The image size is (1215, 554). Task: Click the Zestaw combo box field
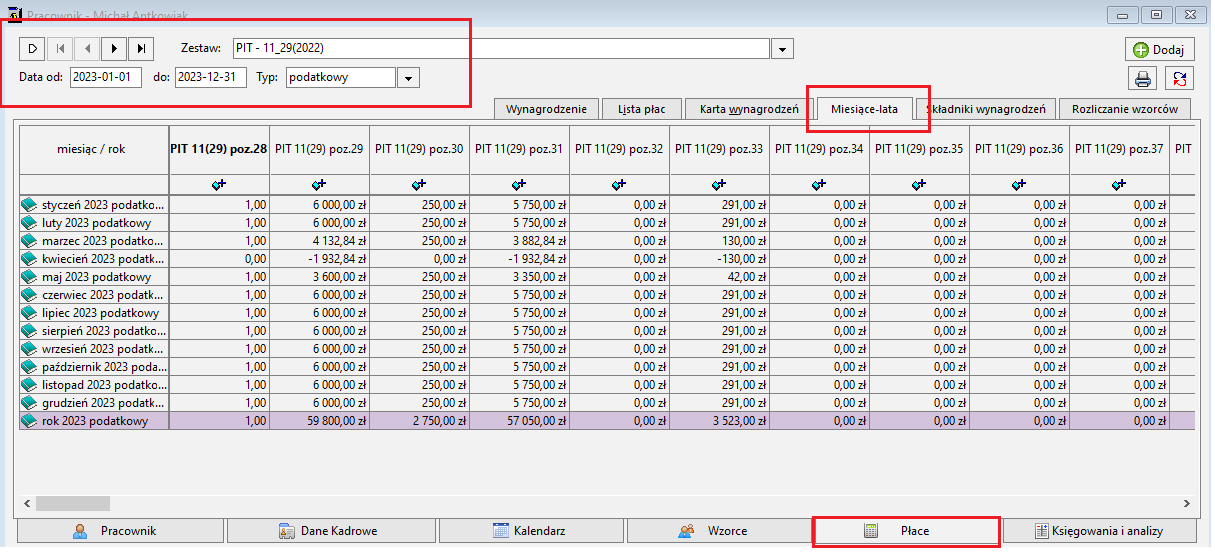(501, 49)
